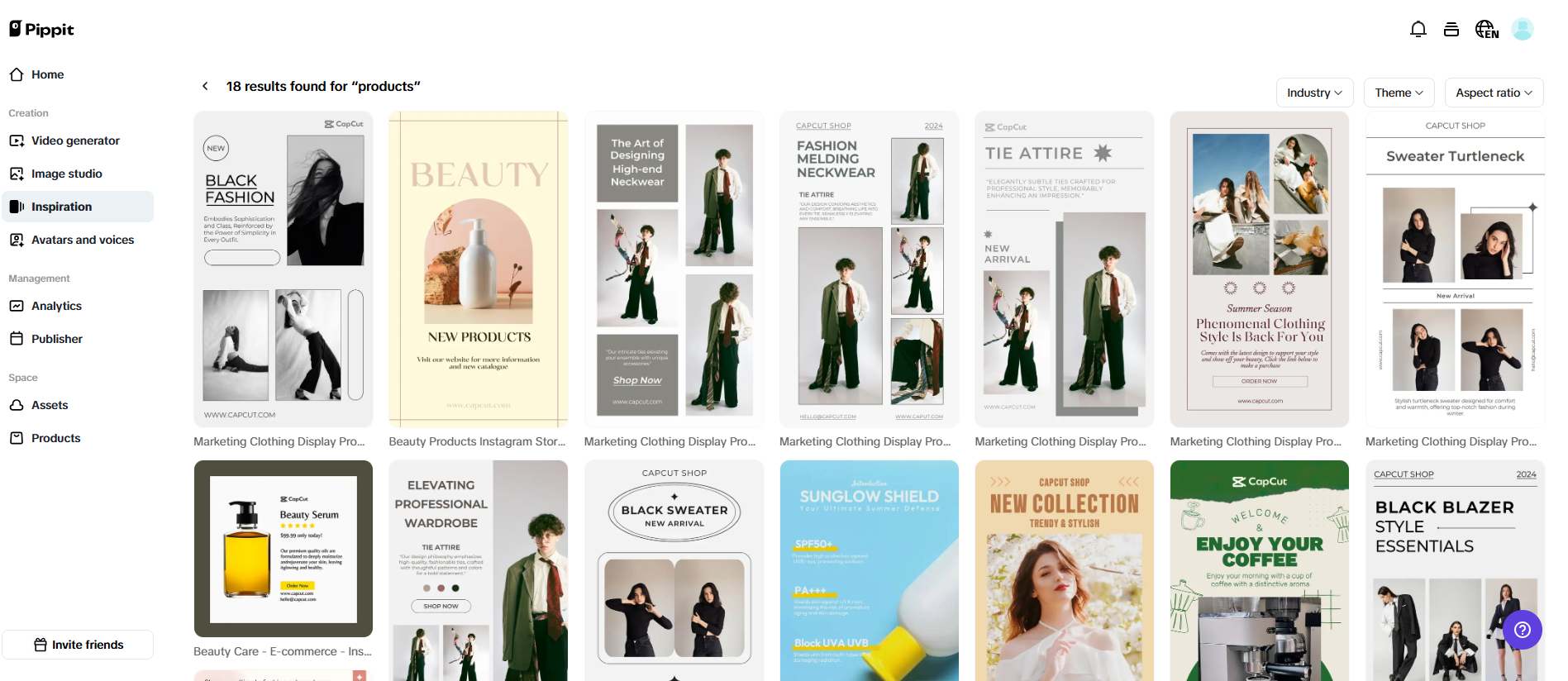Go to Video generator

pyautogui.click(x=75, y=140)
